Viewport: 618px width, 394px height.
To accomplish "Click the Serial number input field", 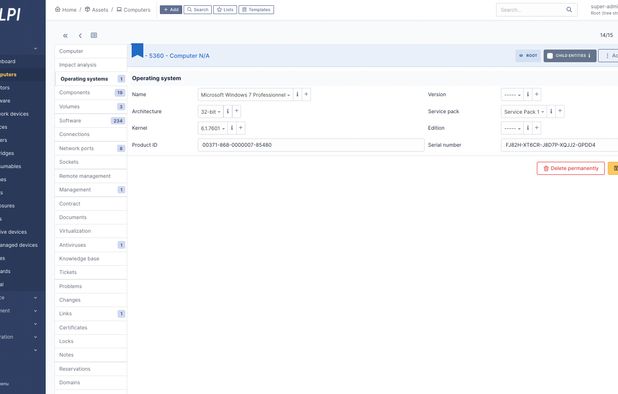I will (560, 145).
